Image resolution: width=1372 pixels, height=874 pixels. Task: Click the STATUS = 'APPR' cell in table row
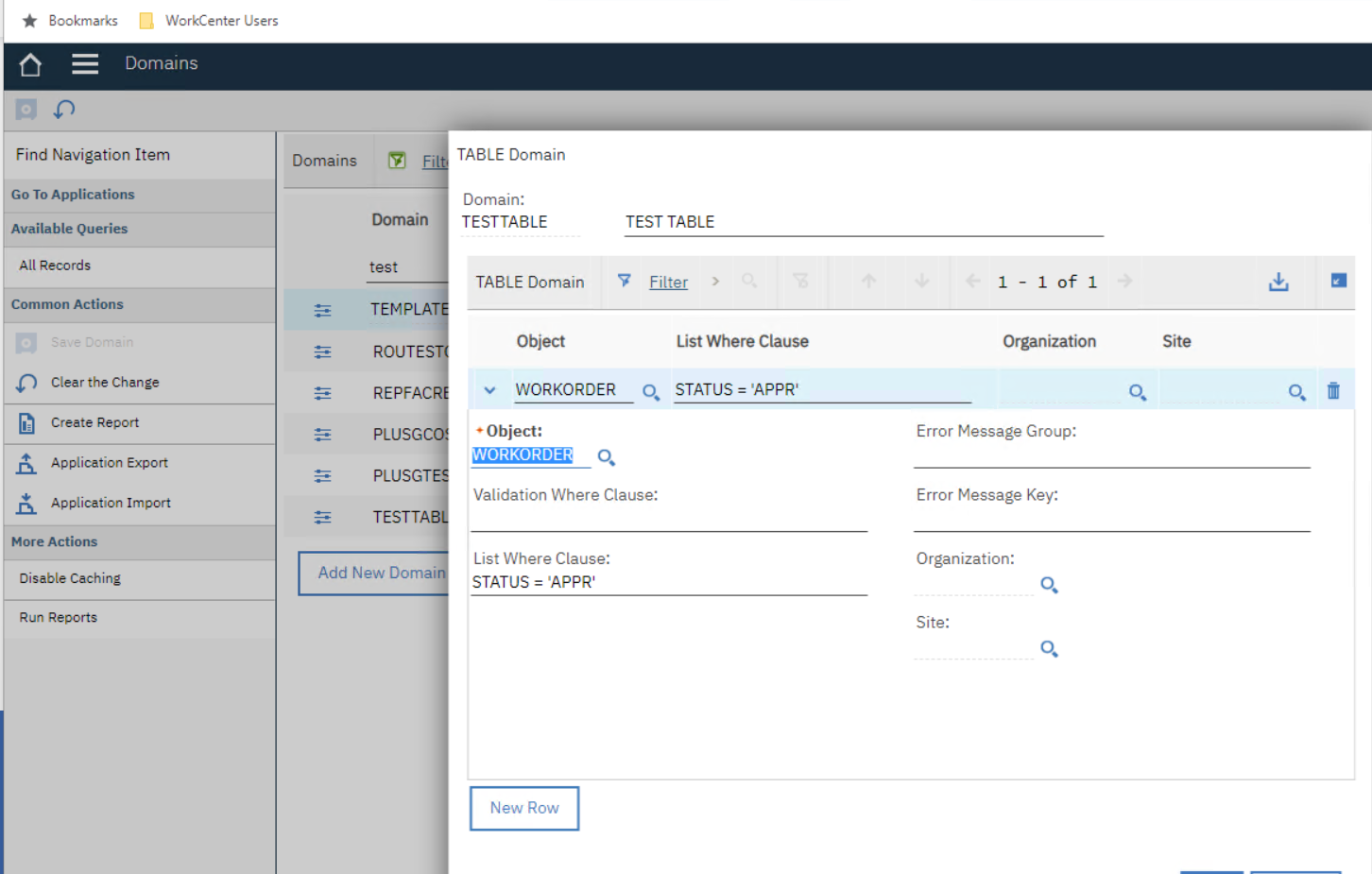pyautogui.click(x=822, y=390)
